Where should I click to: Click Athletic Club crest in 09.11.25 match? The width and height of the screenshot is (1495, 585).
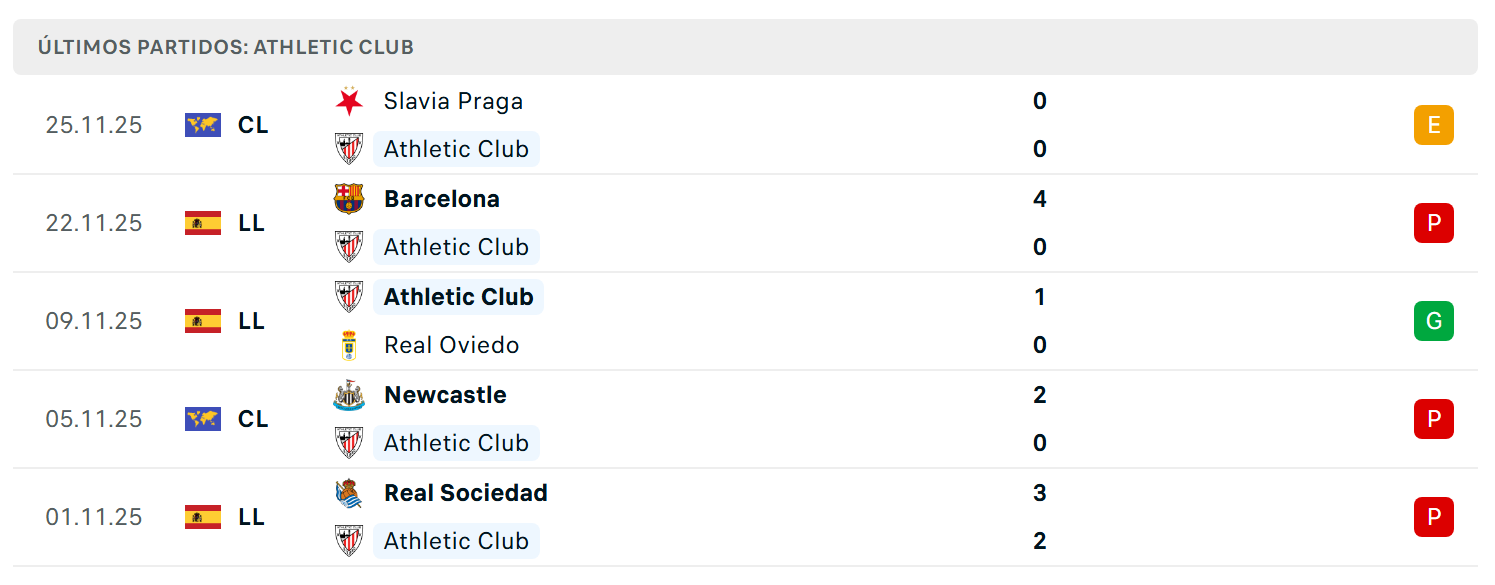(349, 297)
